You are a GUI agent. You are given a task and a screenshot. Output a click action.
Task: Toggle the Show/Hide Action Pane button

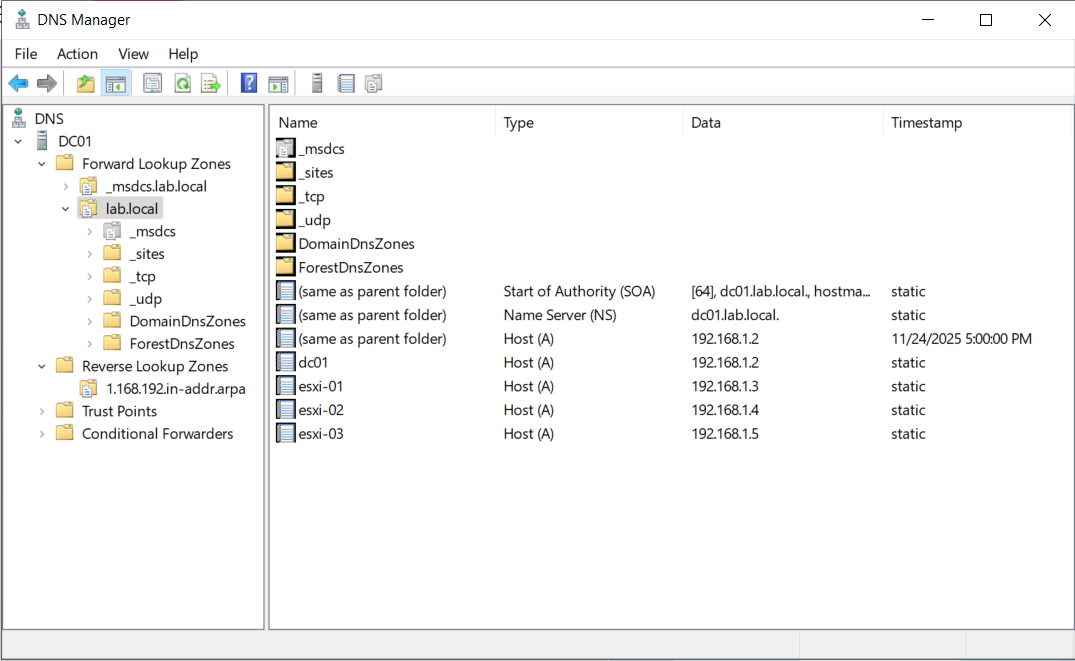[x=278, y=84]
